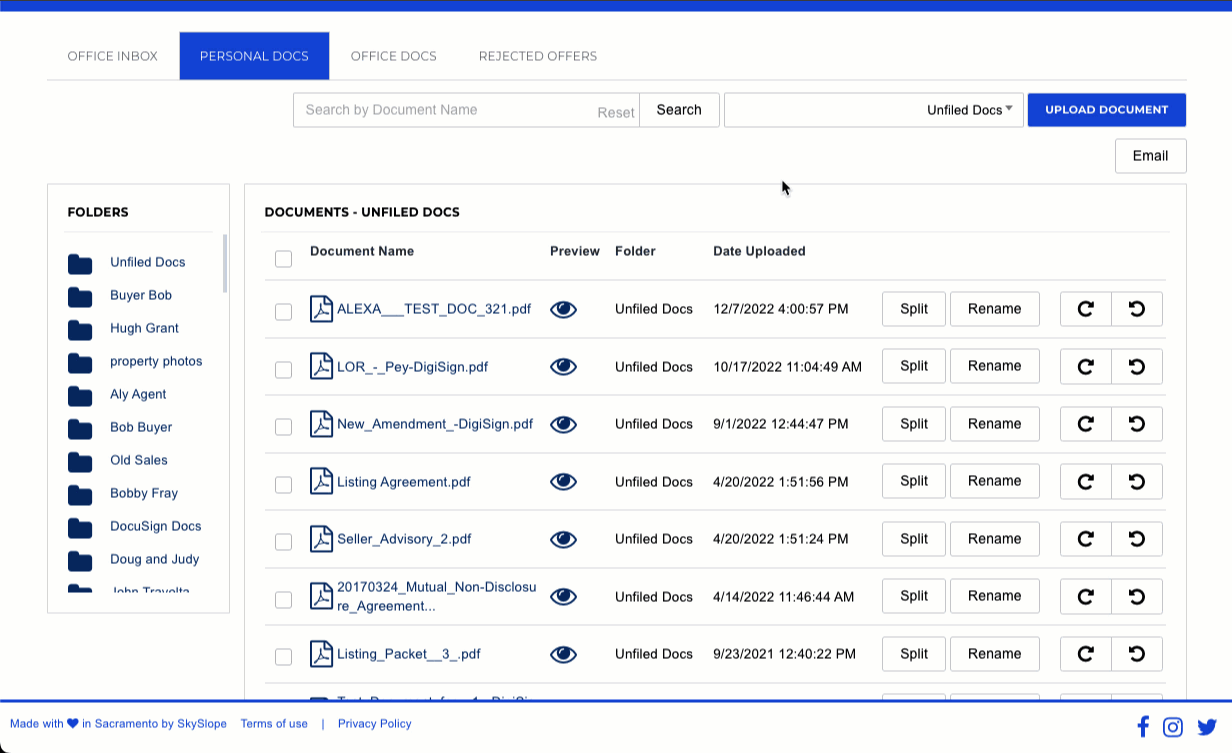Split the ALEXA___TEST_DOC_321.pdf document

914,309
